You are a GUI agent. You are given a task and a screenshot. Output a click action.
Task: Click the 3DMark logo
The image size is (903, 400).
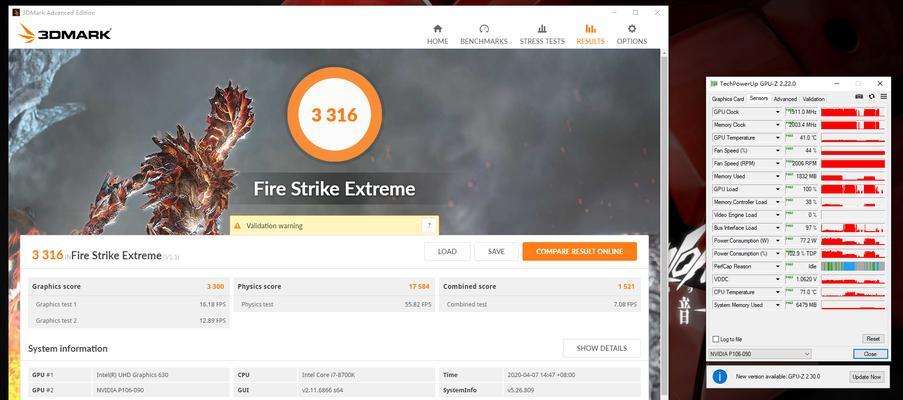(64, 33)
